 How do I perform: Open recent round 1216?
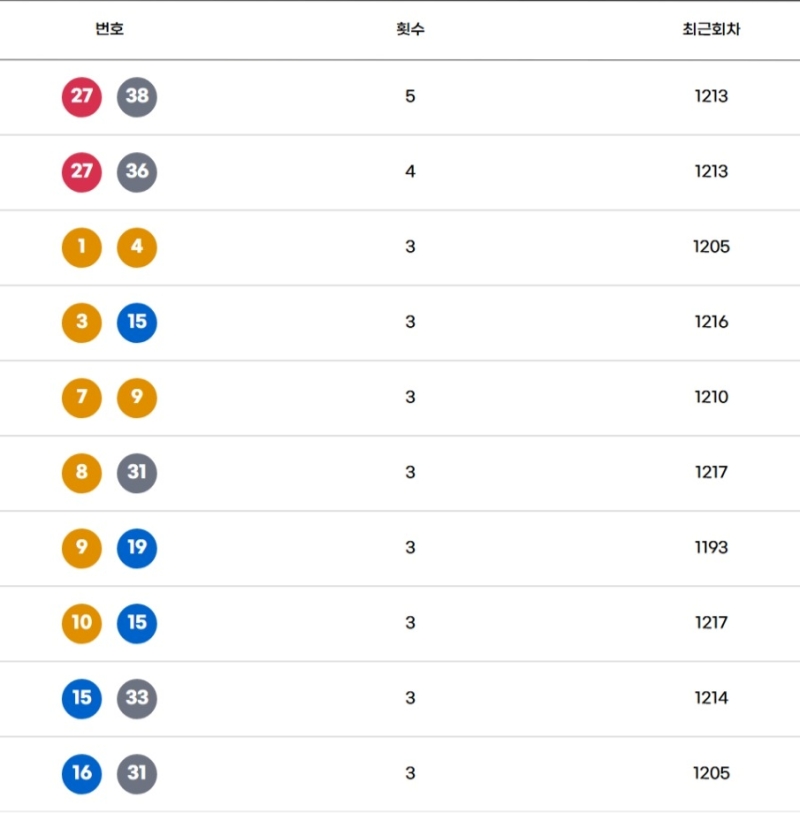(x=711, y=322)
